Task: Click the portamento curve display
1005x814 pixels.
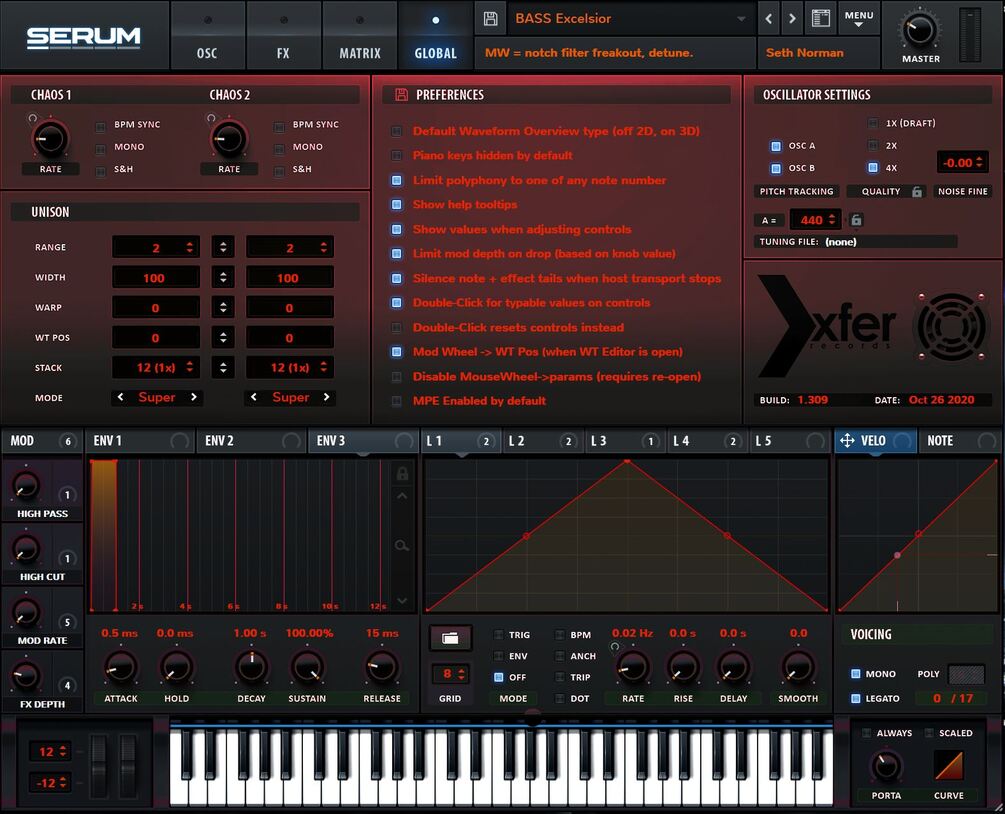Action: point(949,765)
